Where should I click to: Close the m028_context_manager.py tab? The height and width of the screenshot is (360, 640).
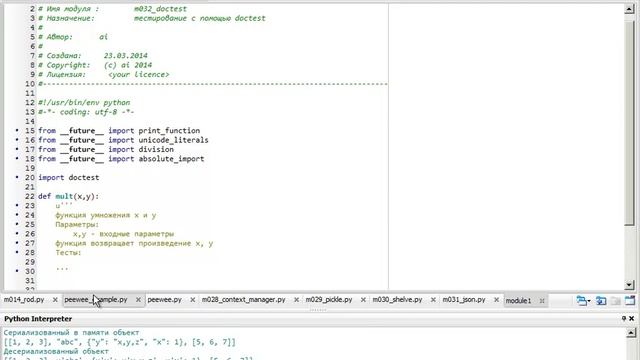pos(296,300)
